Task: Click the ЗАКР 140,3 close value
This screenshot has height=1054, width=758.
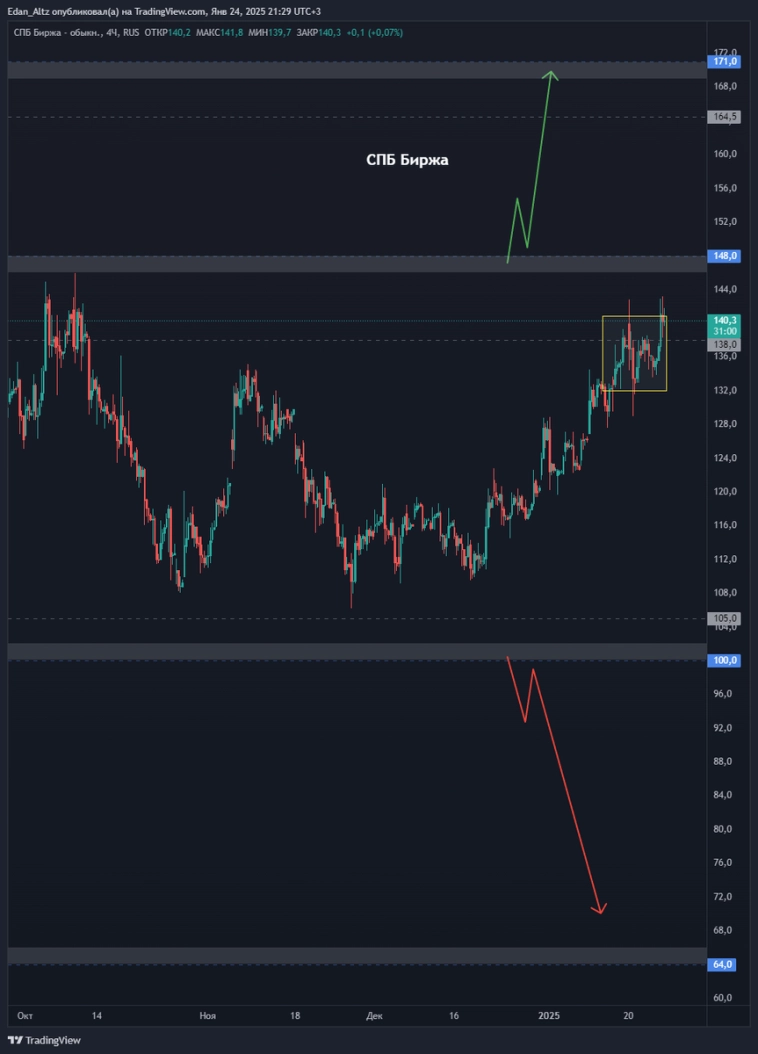Action: pyautogui.click(x=319, y=32)
